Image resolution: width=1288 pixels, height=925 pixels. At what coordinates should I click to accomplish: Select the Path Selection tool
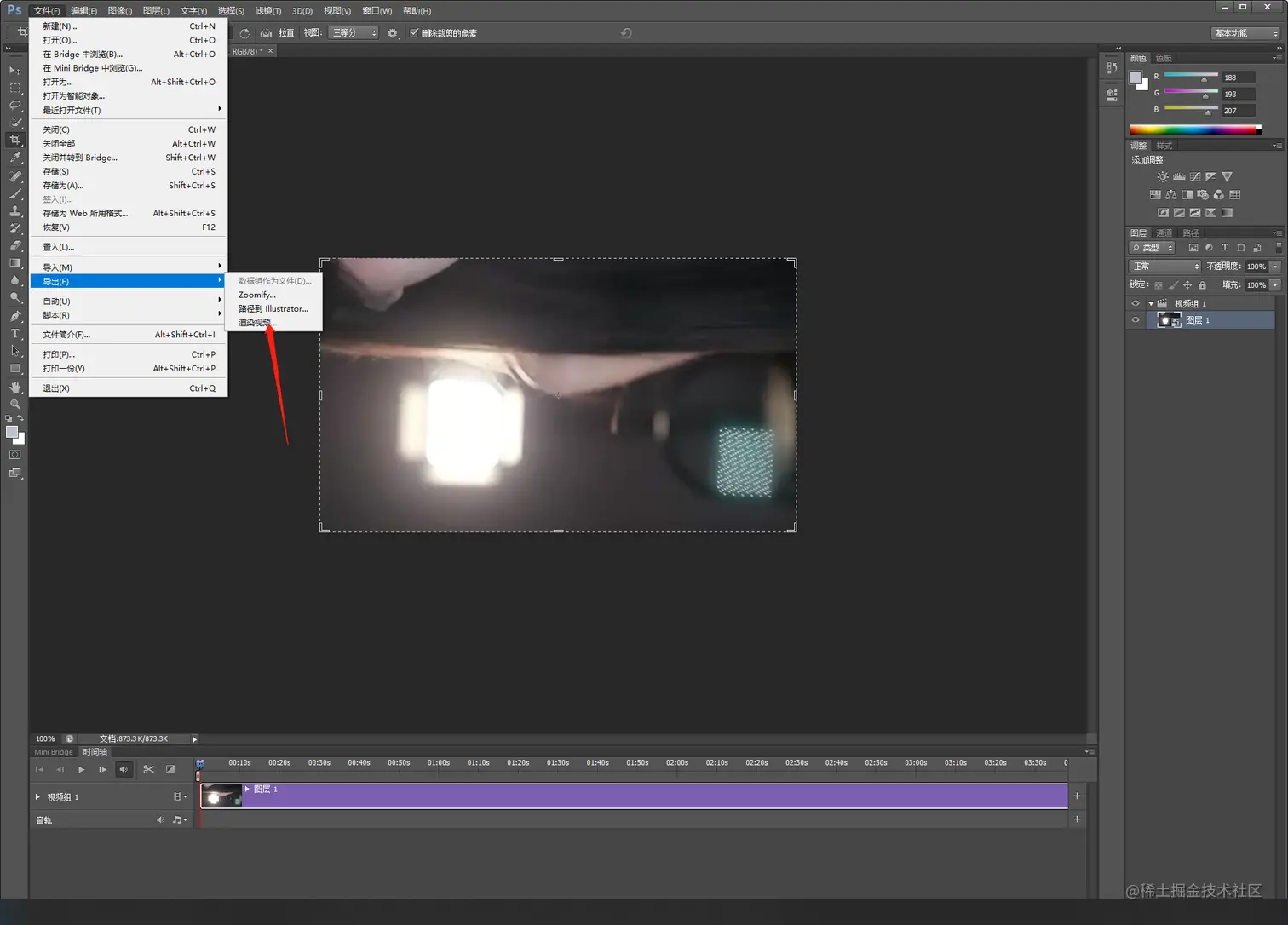[15, 351]
